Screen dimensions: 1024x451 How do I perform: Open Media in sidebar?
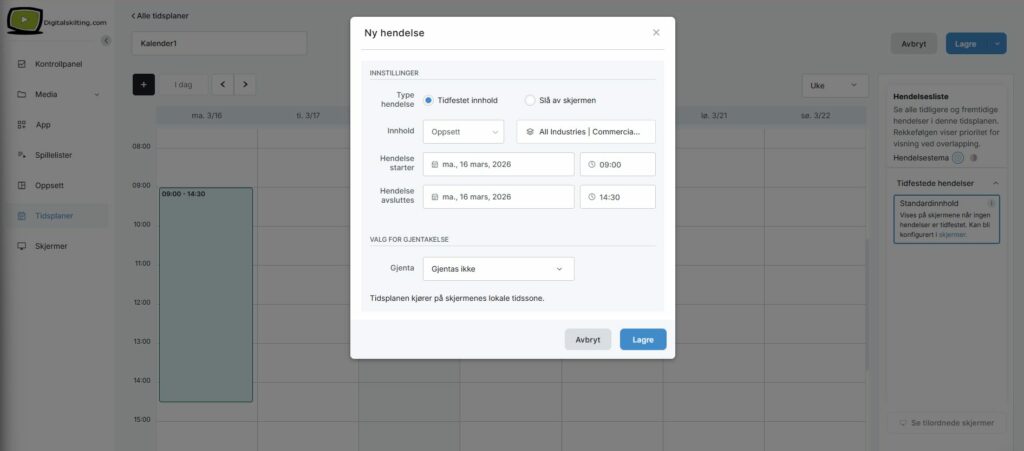(x=46, y=95)
